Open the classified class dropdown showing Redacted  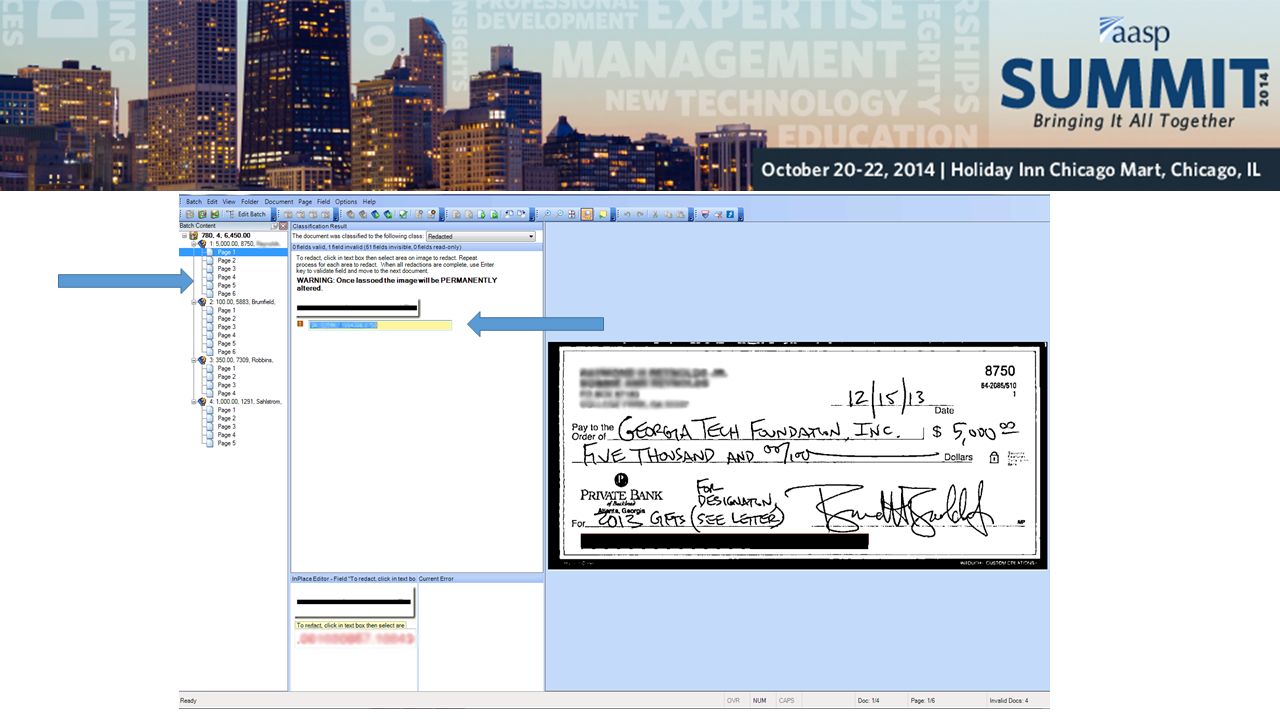(x=481, y=236)
